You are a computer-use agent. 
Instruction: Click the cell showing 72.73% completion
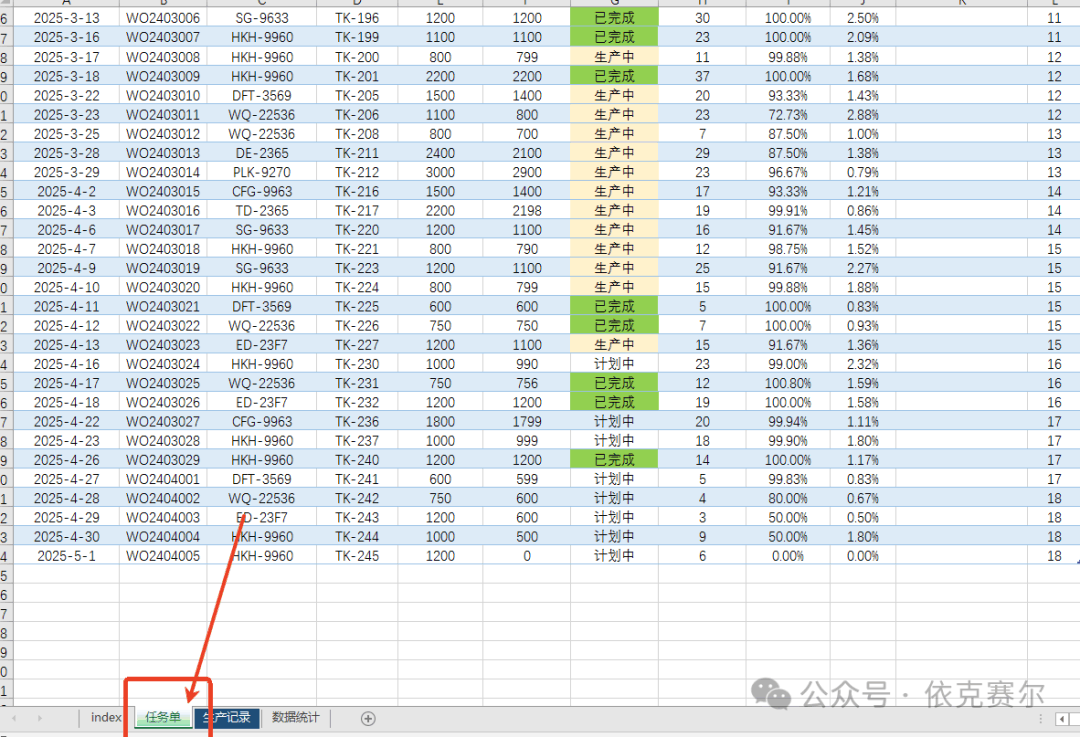pyautogui.click(x=788, y=115)
